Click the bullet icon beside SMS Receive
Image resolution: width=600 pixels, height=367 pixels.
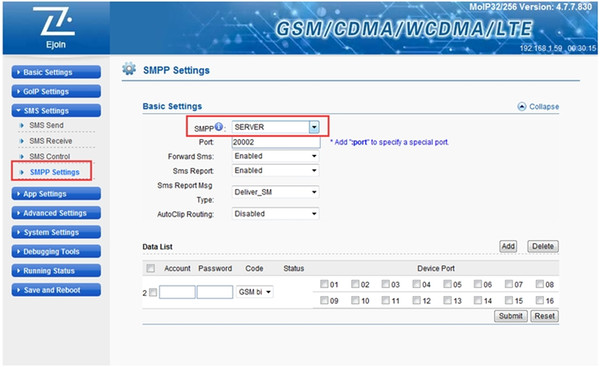(22, 141)
